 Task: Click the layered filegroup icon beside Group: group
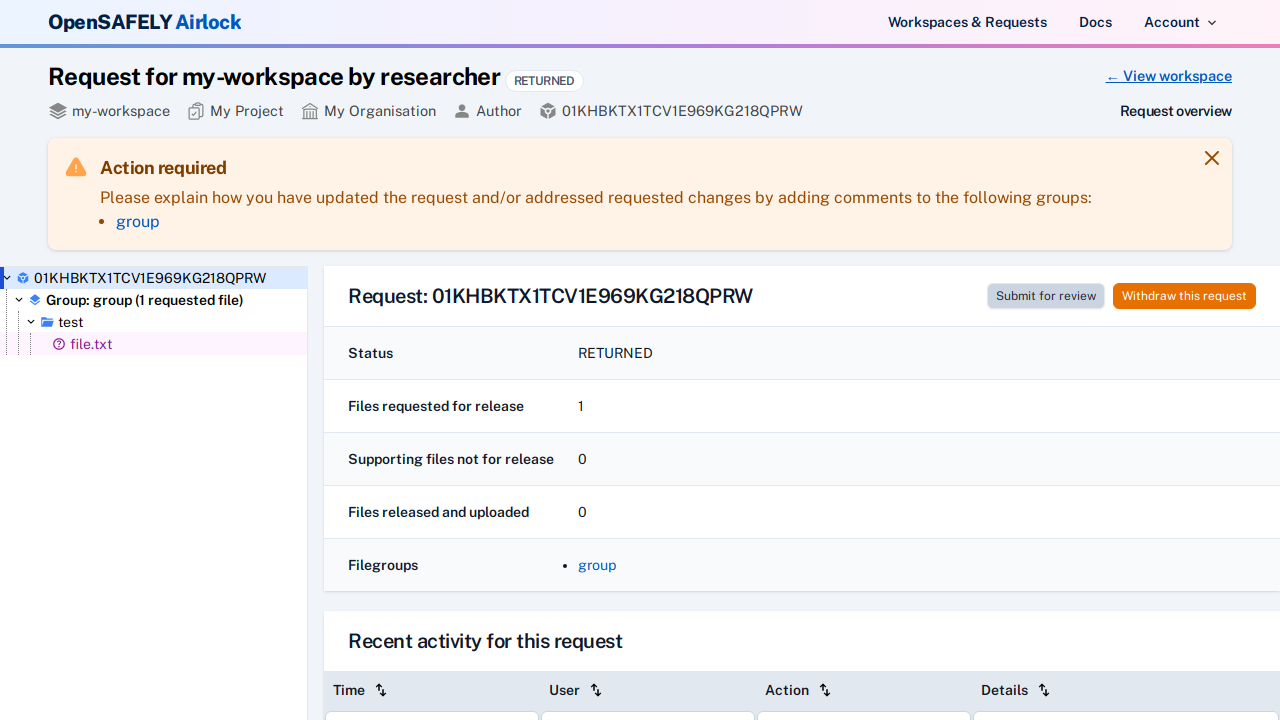[35, 300]
